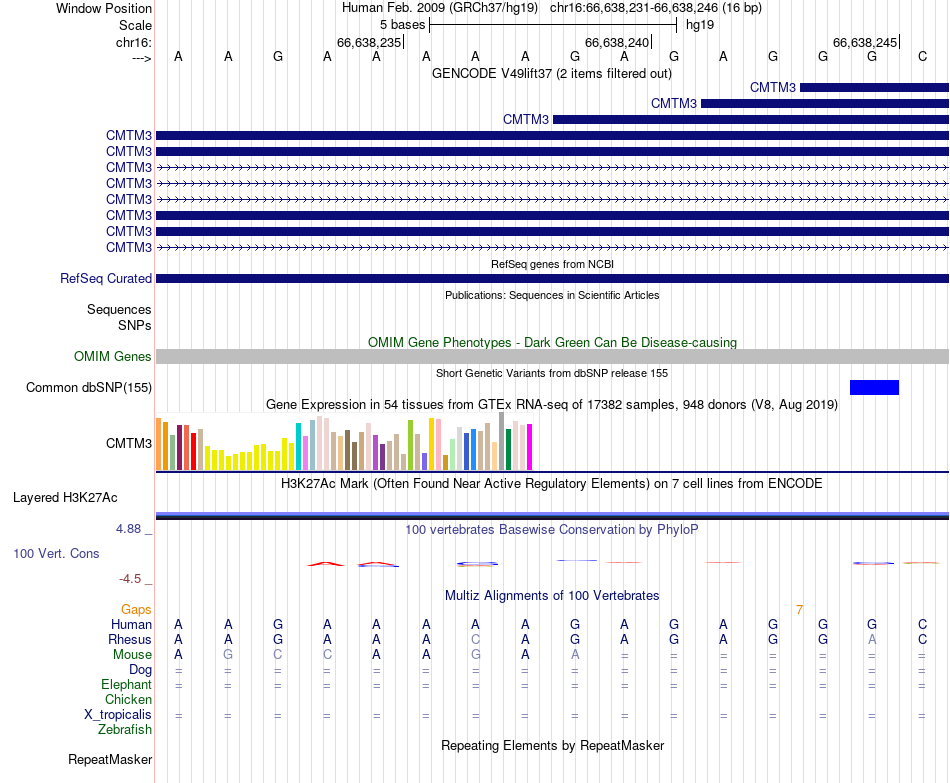Open Publications: Sequences in Scientific Articles title
The image size is (950, 783).
tap(552, 295)
